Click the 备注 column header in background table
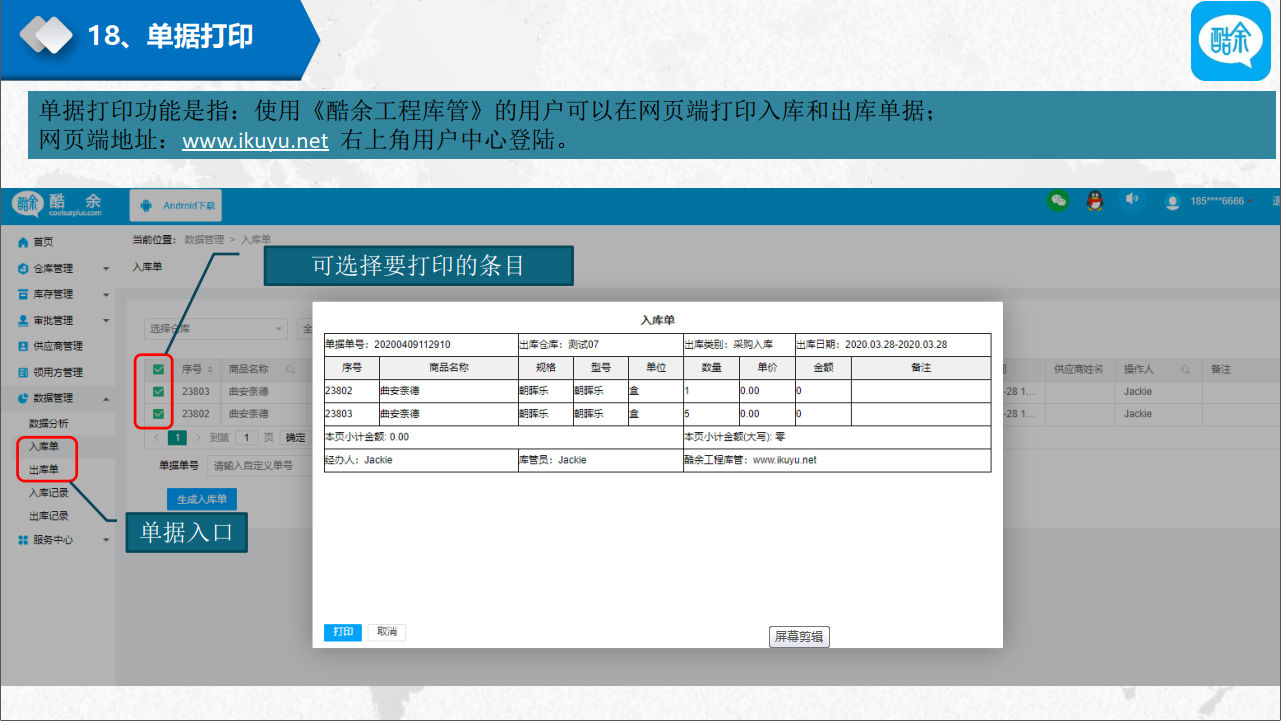1281x721 pixels. 1221,369
